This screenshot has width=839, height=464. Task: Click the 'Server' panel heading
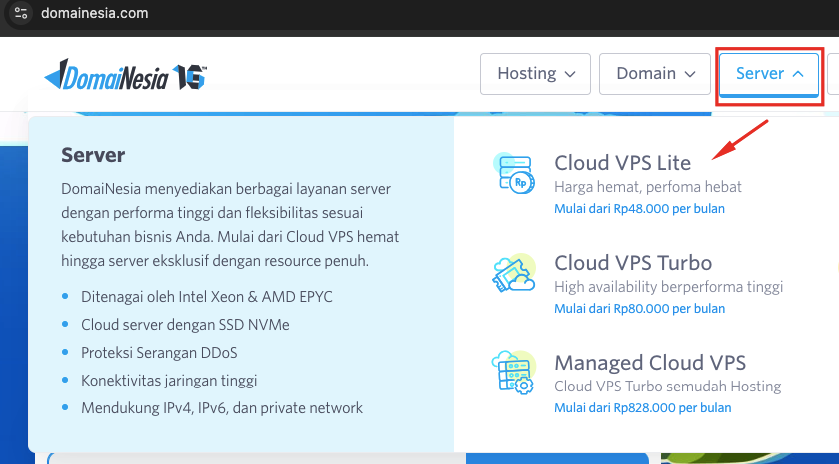(x=93, y=155)
